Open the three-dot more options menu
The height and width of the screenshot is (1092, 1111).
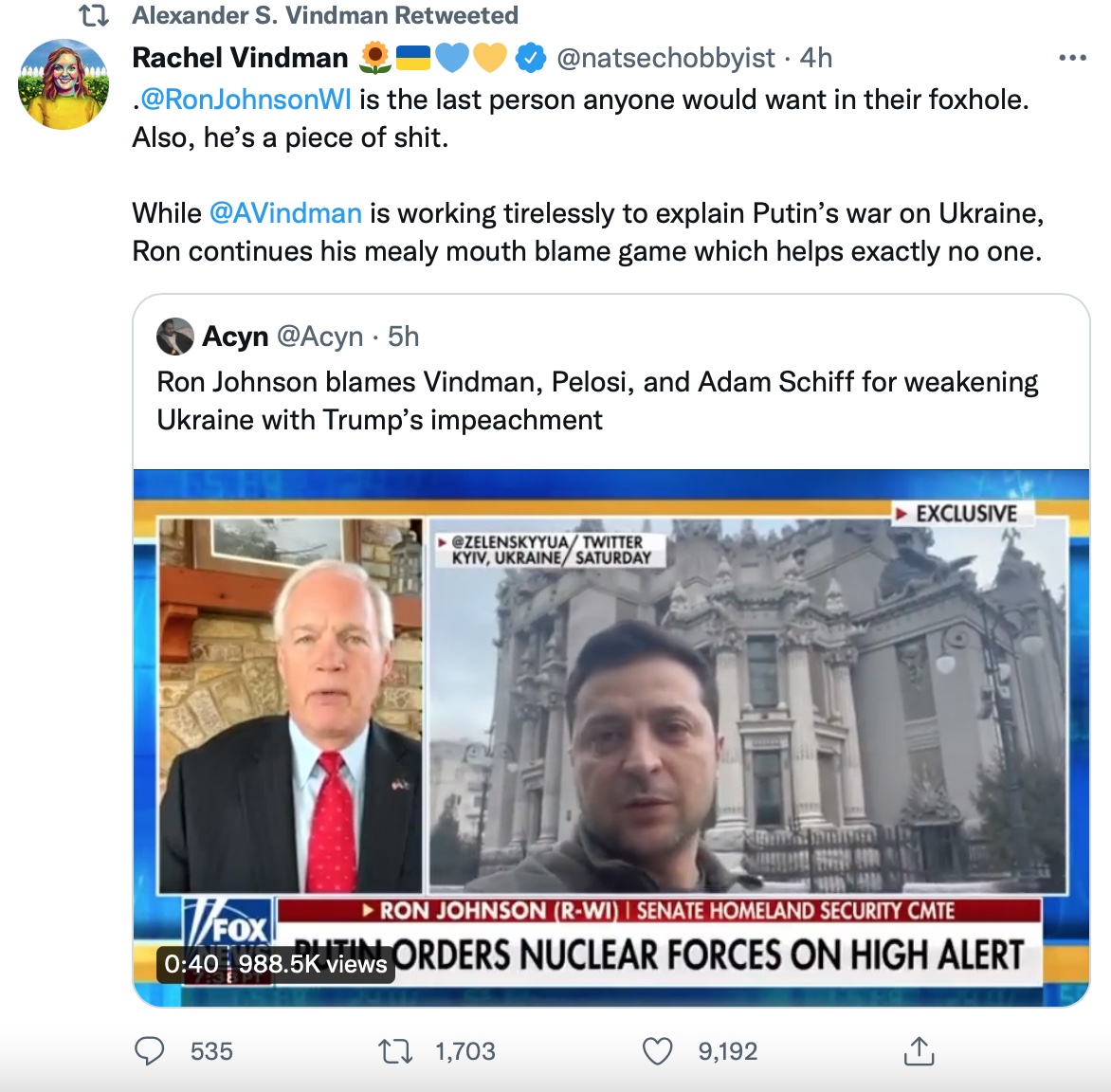pyautogui.click(x=1072, y=58)
